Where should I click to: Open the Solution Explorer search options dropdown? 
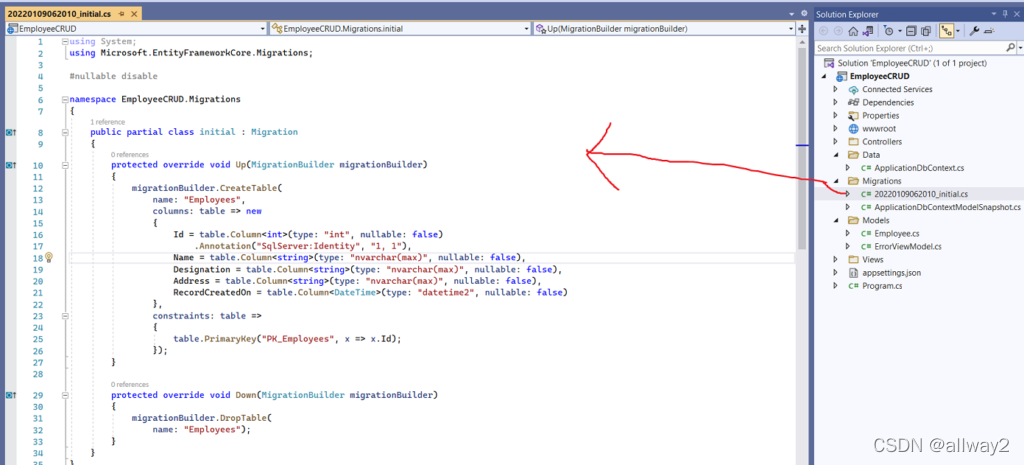(1020, 48)
